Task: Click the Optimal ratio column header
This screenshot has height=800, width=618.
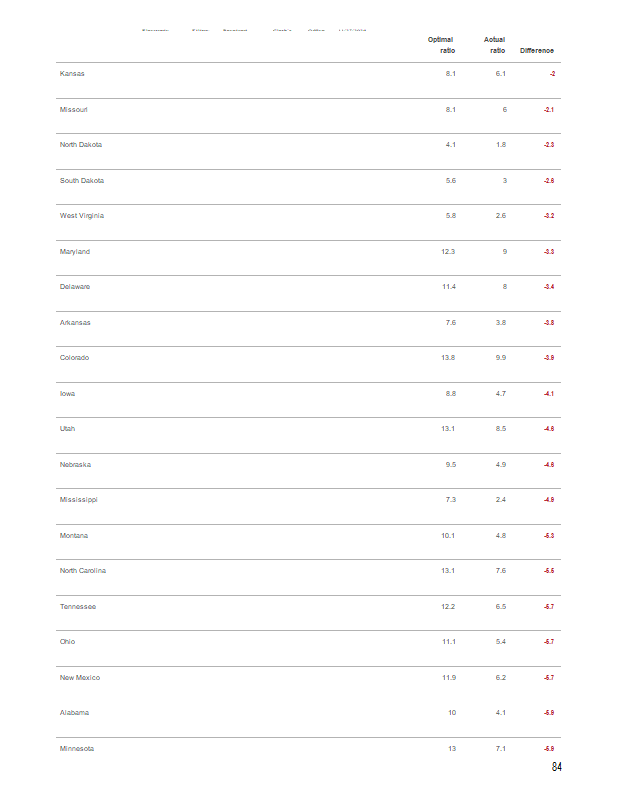Action: point(441,45)
